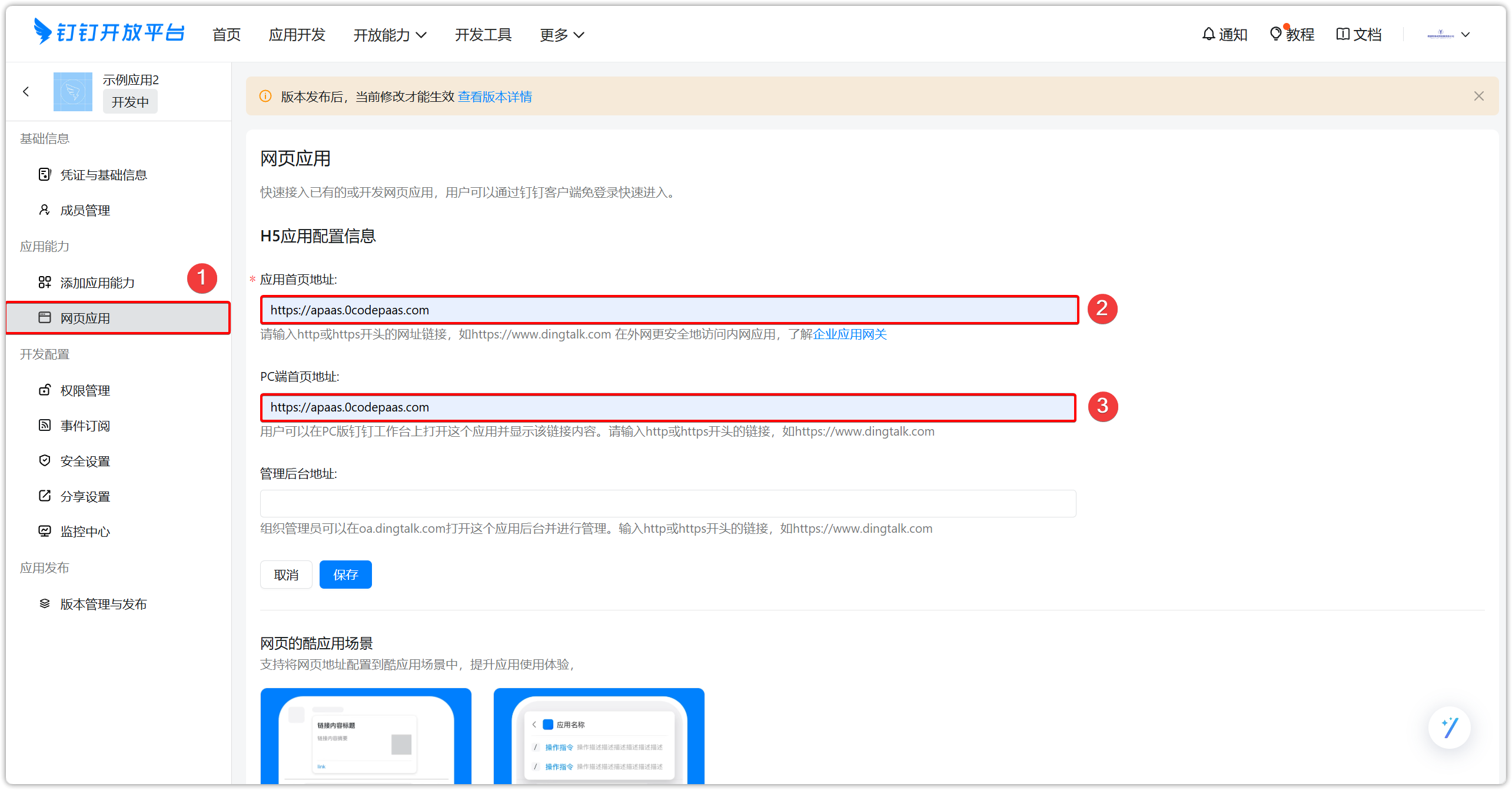Click the 开发中 status tag
This screenshot has width=1512, height=790.
130,102
